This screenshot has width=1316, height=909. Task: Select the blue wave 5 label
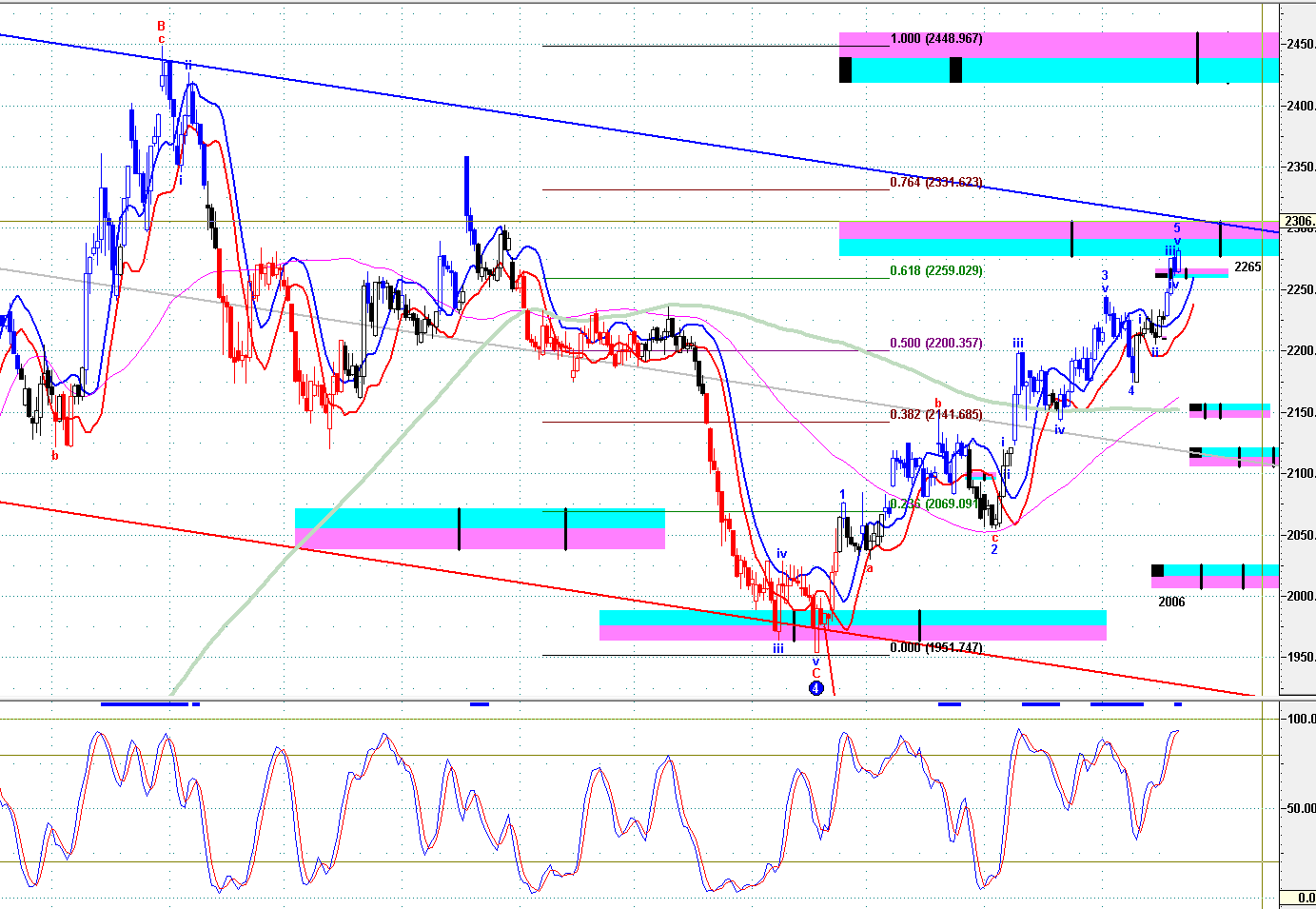tap(1177, 228)
